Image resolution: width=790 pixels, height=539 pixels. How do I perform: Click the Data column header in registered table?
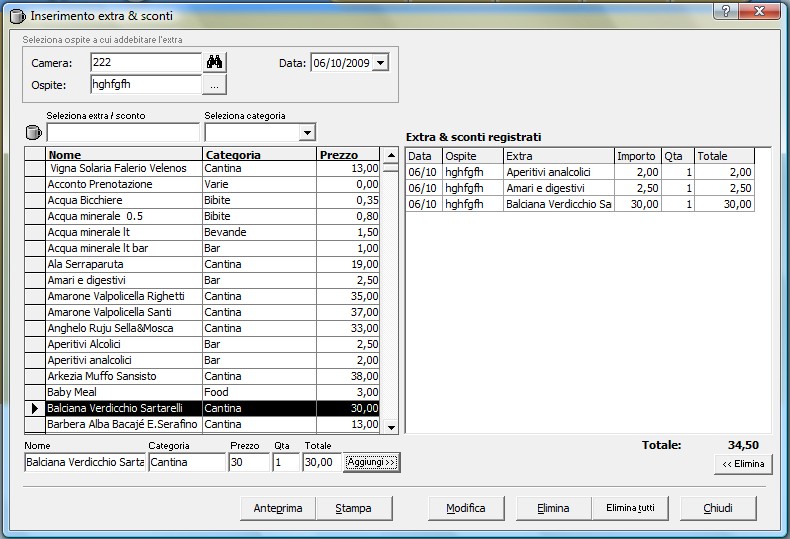(424, 156)
